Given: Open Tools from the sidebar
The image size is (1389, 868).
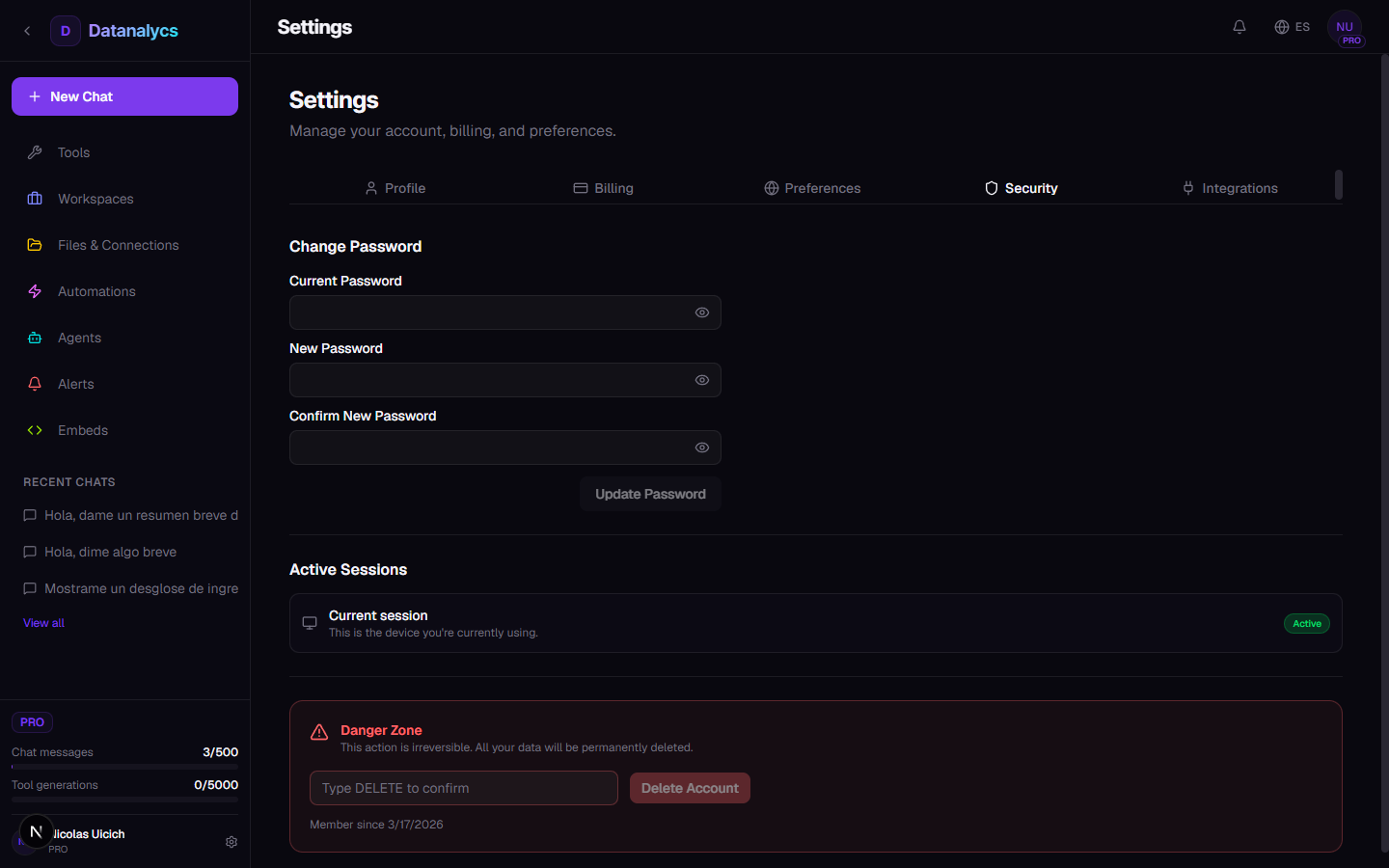Looking at the screenshot, I should coord(73,152).
